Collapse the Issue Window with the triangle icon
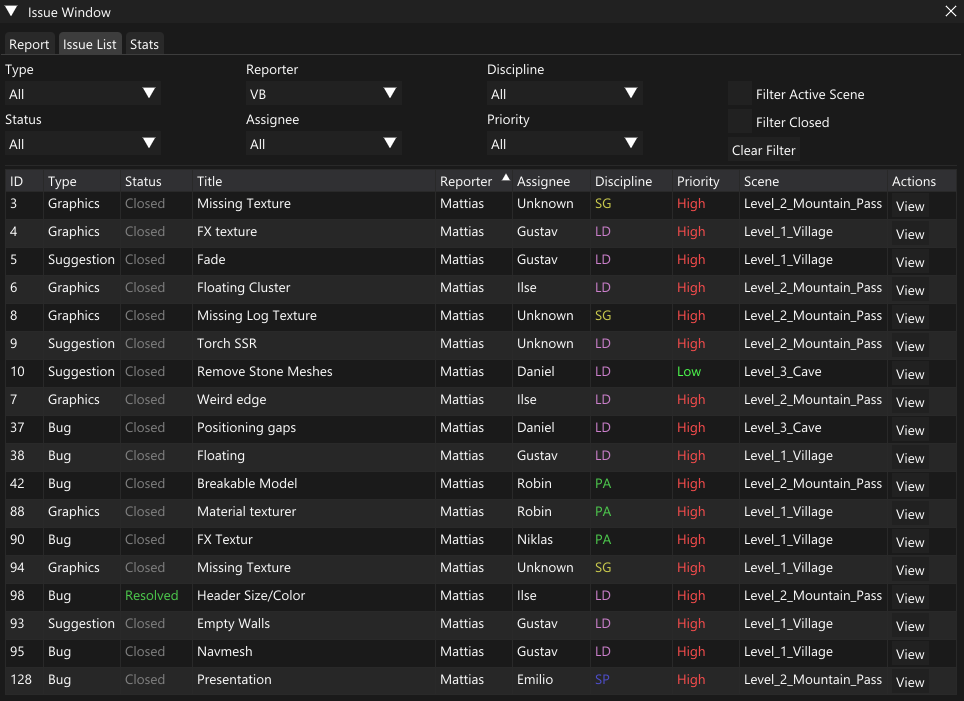The image size is (964, 701). (x=12, y=12)
